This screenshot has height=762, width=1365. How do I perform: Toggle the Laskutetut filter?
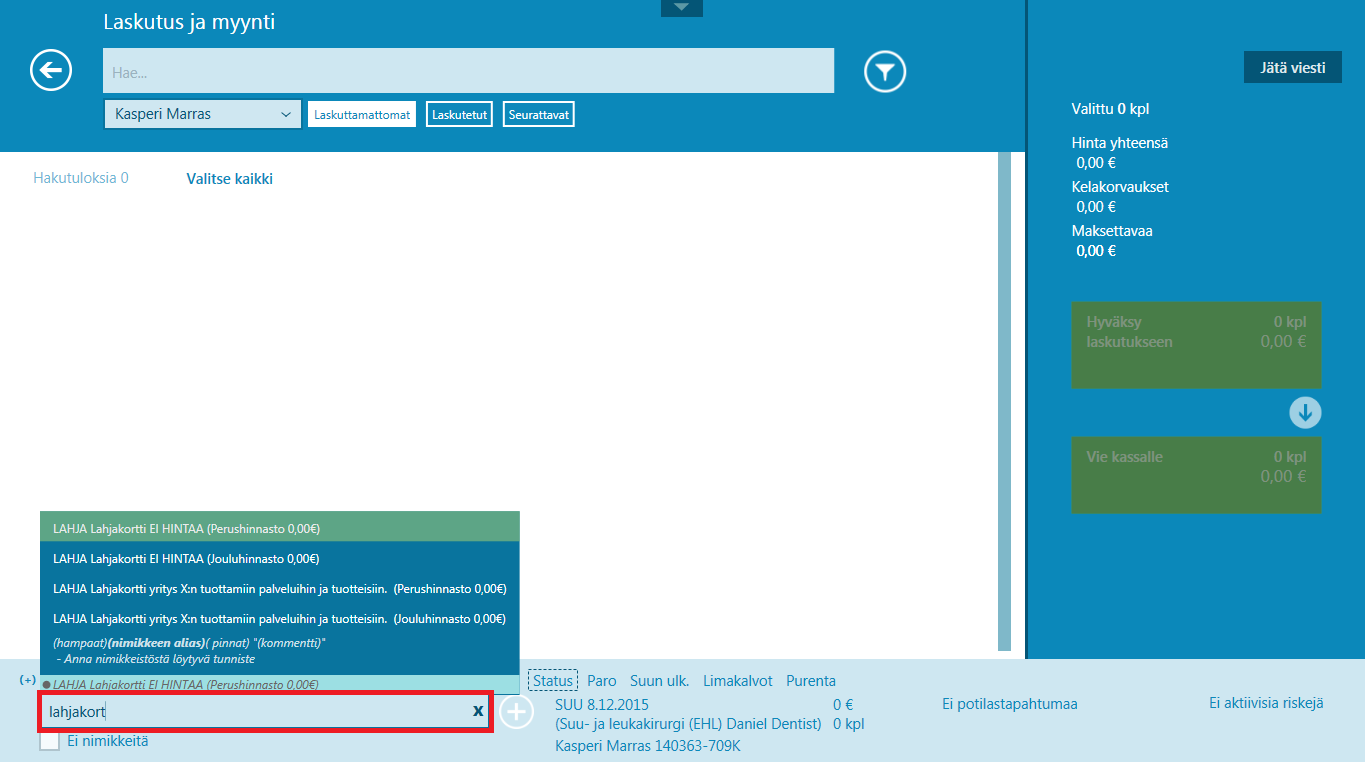tap(460, 115)
